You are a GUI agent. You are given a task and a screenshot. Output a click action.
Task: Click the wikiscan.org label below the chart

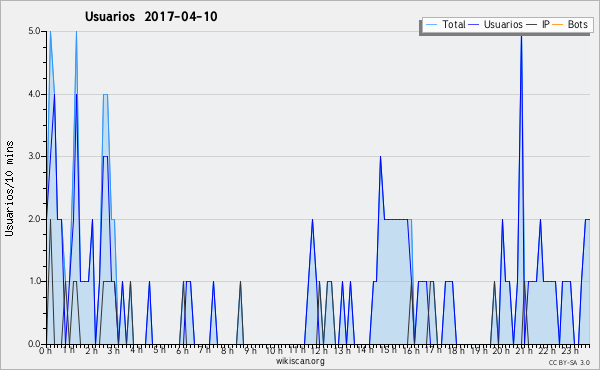click(300, 361)
